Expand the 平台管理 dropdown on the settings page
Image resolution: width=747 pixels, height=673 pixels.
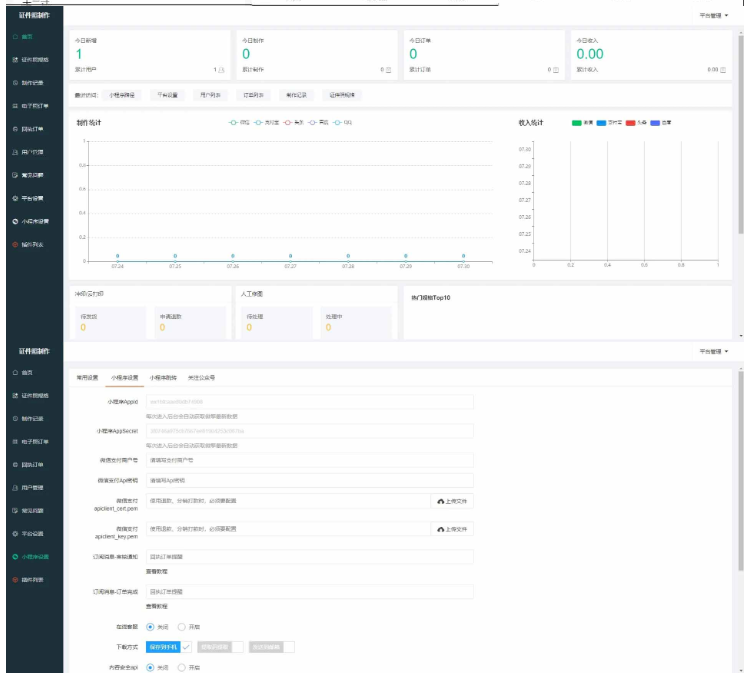[714, 352]
